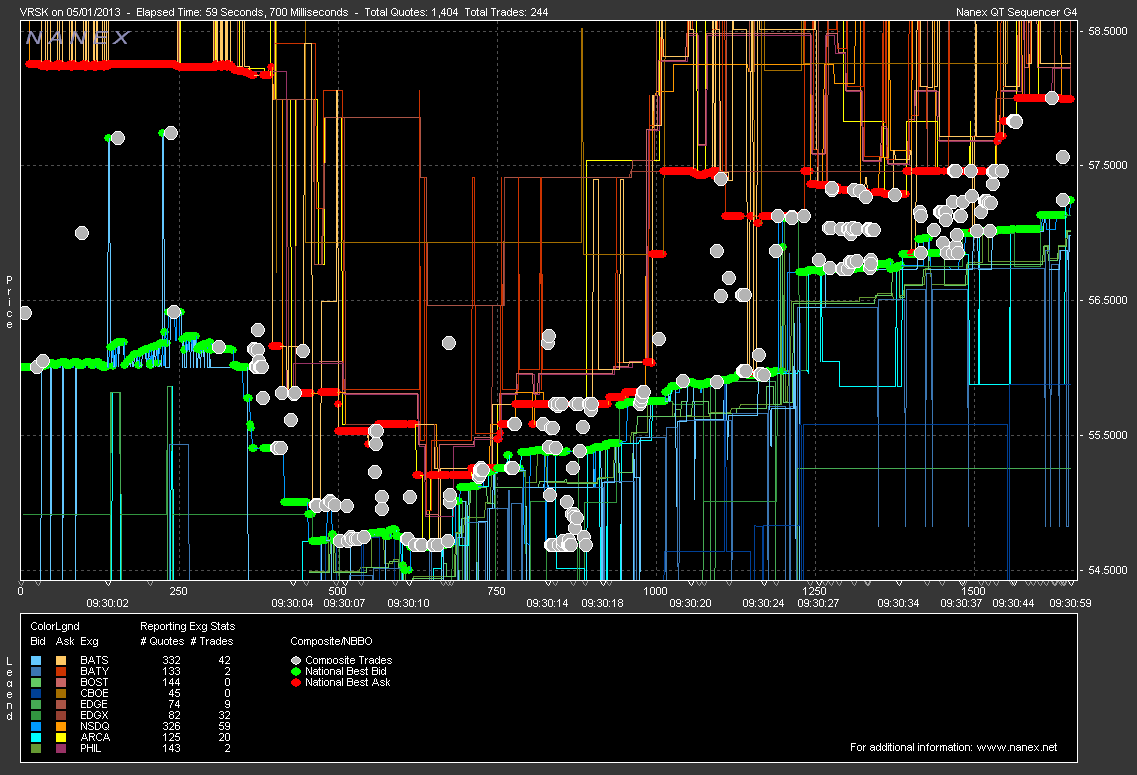Select the 55.5000 price axis label

pos(1108,435)
